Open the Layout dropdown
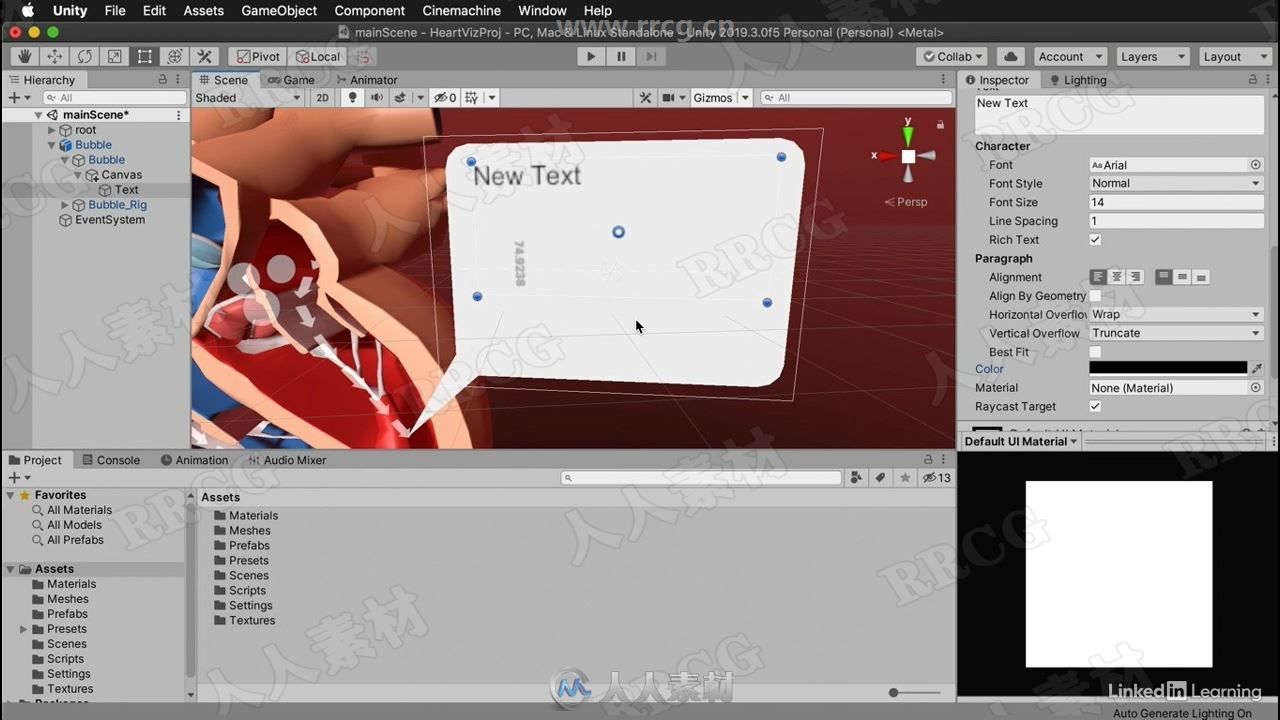Viewport: 1280px width, 720px height. (x=1234, y=57)
